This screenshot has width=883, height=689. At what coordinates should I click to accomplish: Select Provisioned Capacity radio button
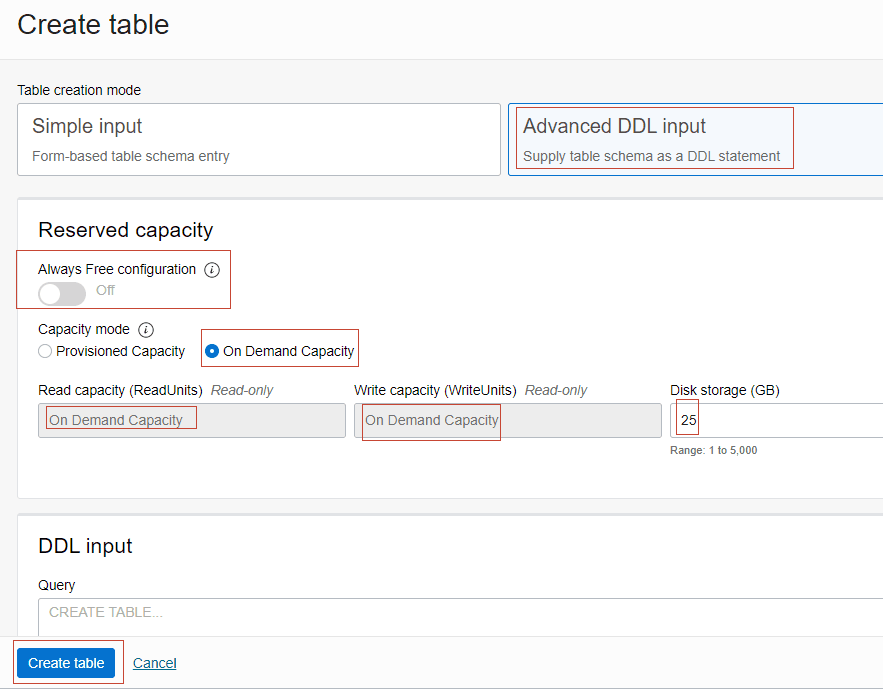point(45,351)
